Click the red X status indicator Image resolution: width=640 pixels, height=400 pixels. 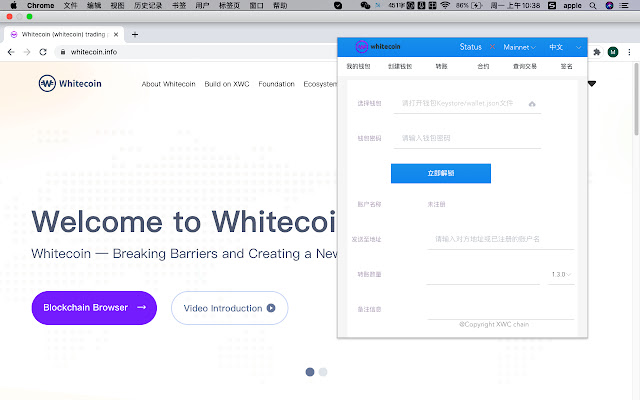coord(492,47)
